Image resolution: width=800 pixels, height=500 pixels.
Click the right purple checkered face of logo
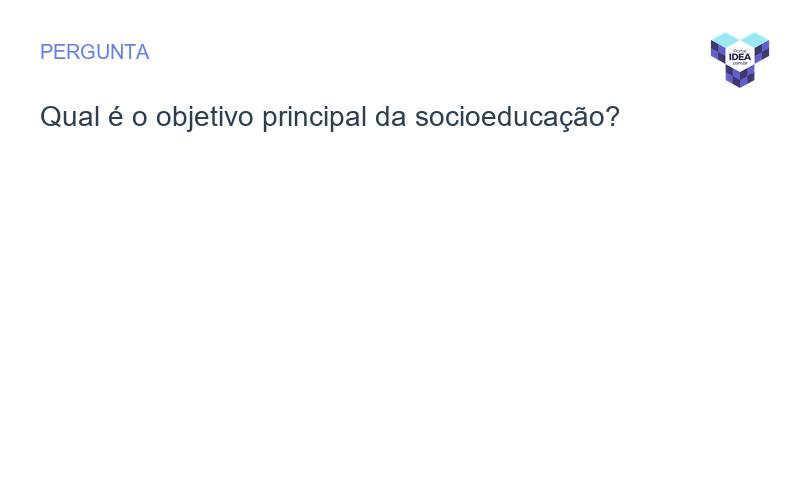[x=763, y=51]
